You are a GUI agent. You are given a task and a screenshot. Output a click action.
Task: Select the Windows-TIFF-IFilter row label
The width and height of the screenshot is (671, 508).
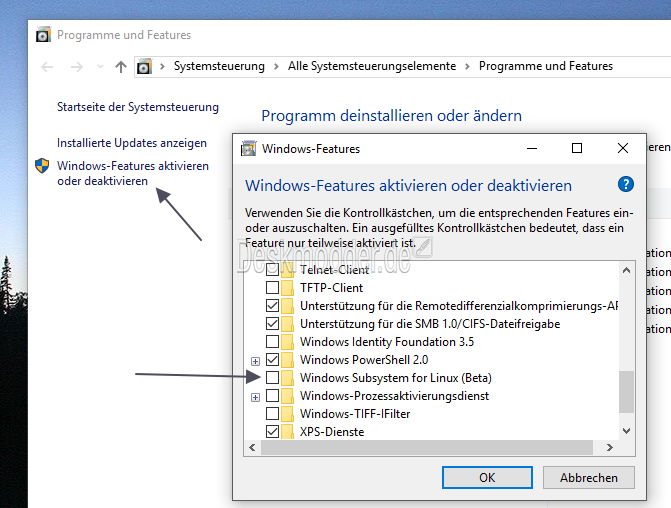(x=355, y=414)
